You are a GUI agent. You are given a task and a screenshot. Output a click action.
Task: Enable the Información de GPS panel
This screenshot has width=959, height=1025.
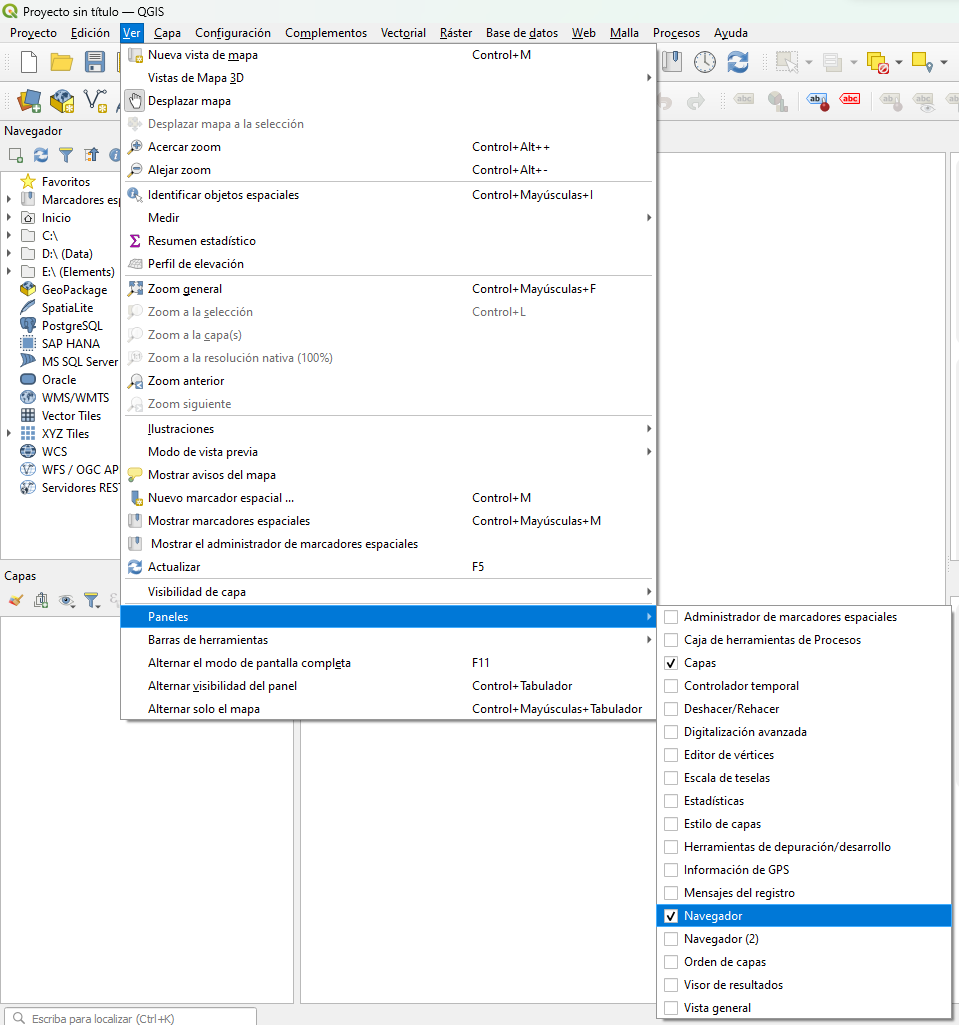[671, 870]
